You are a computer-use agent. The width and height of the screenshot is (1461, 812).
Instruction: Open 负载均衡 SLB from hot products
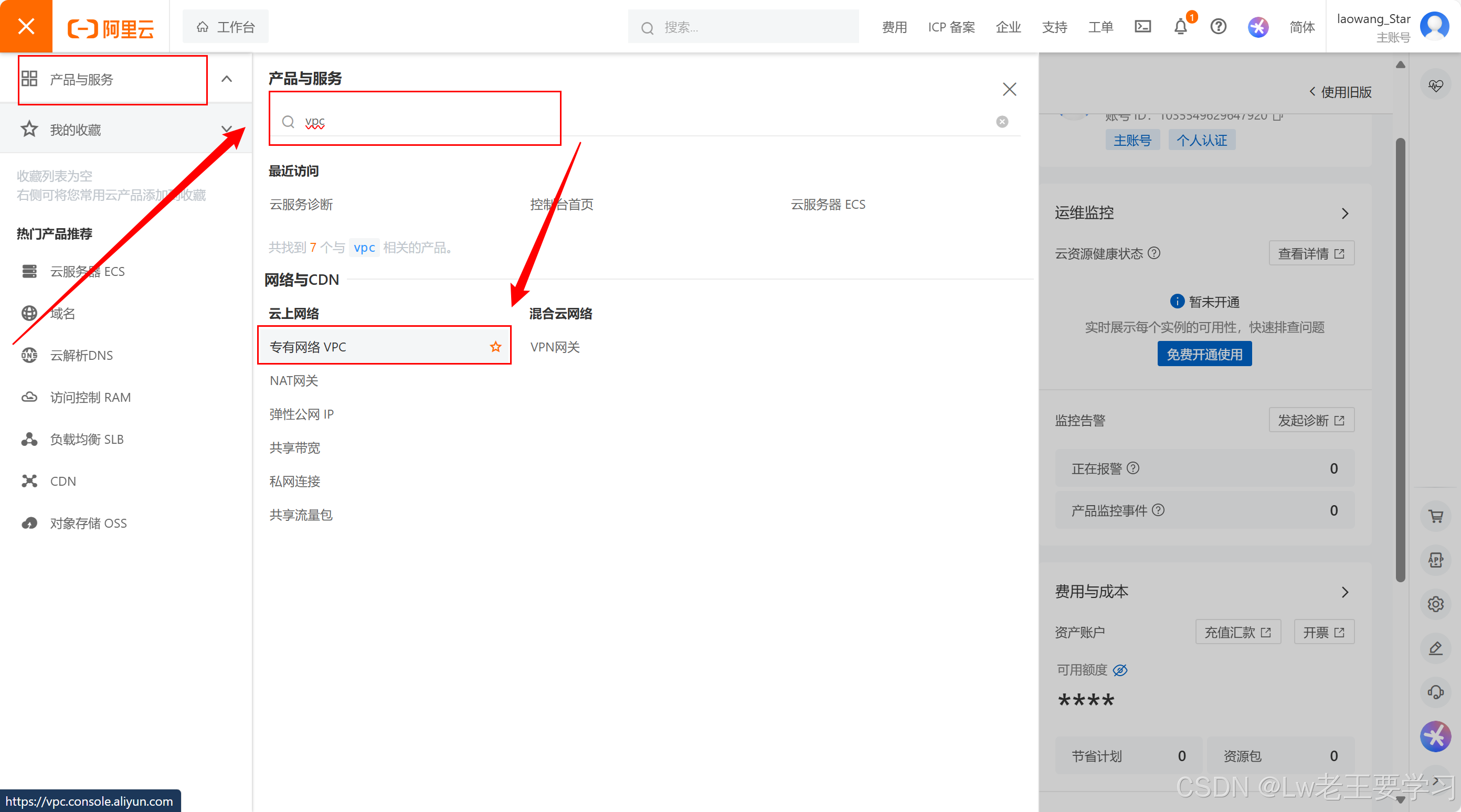pos(86,439)
